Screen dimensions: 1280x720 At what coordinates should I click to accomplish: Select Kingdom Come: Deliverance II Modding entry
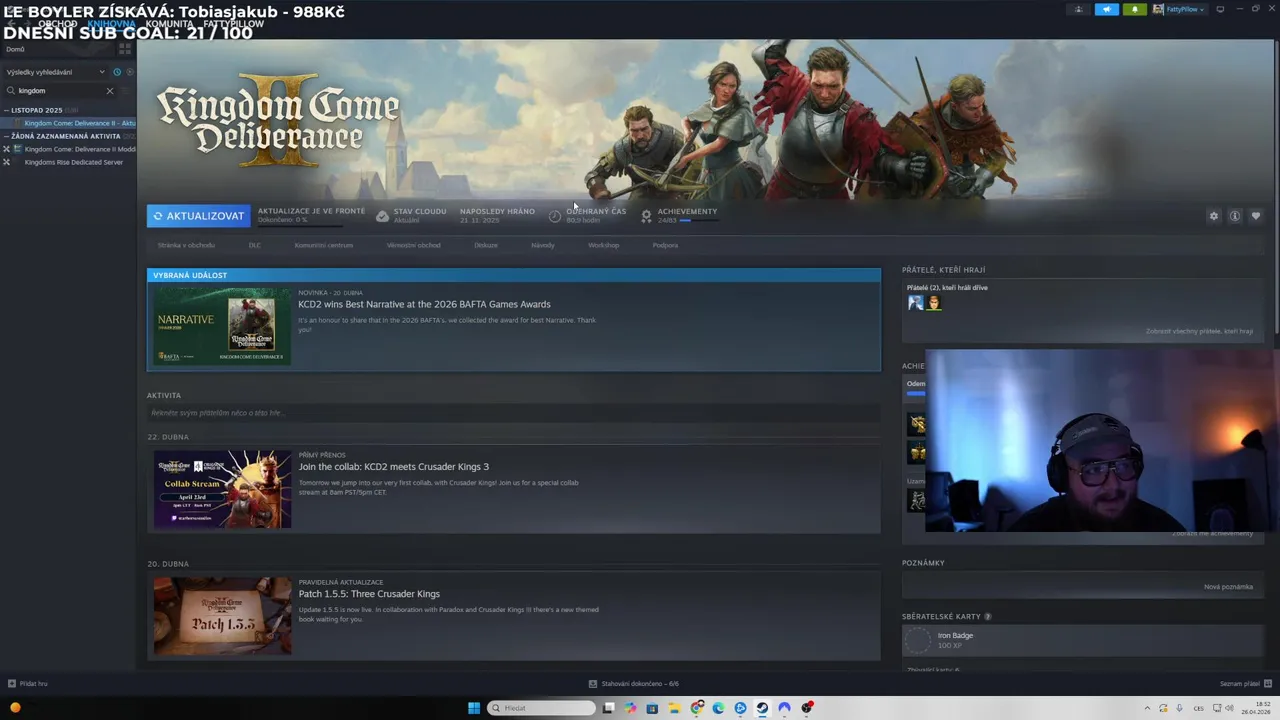tap(70, 149)
